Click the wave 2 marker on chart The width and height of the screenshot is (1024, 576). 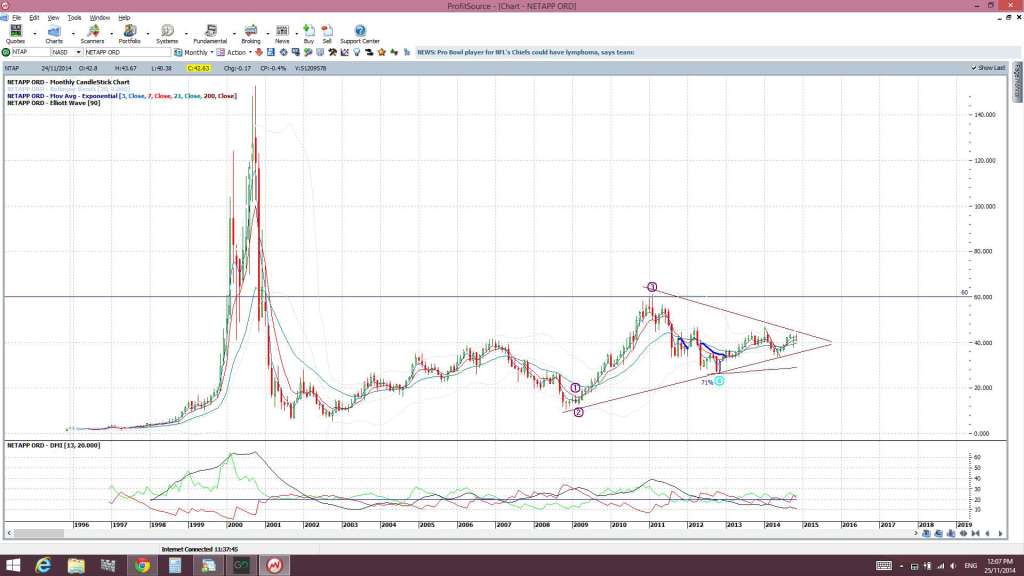coord(579,412)
